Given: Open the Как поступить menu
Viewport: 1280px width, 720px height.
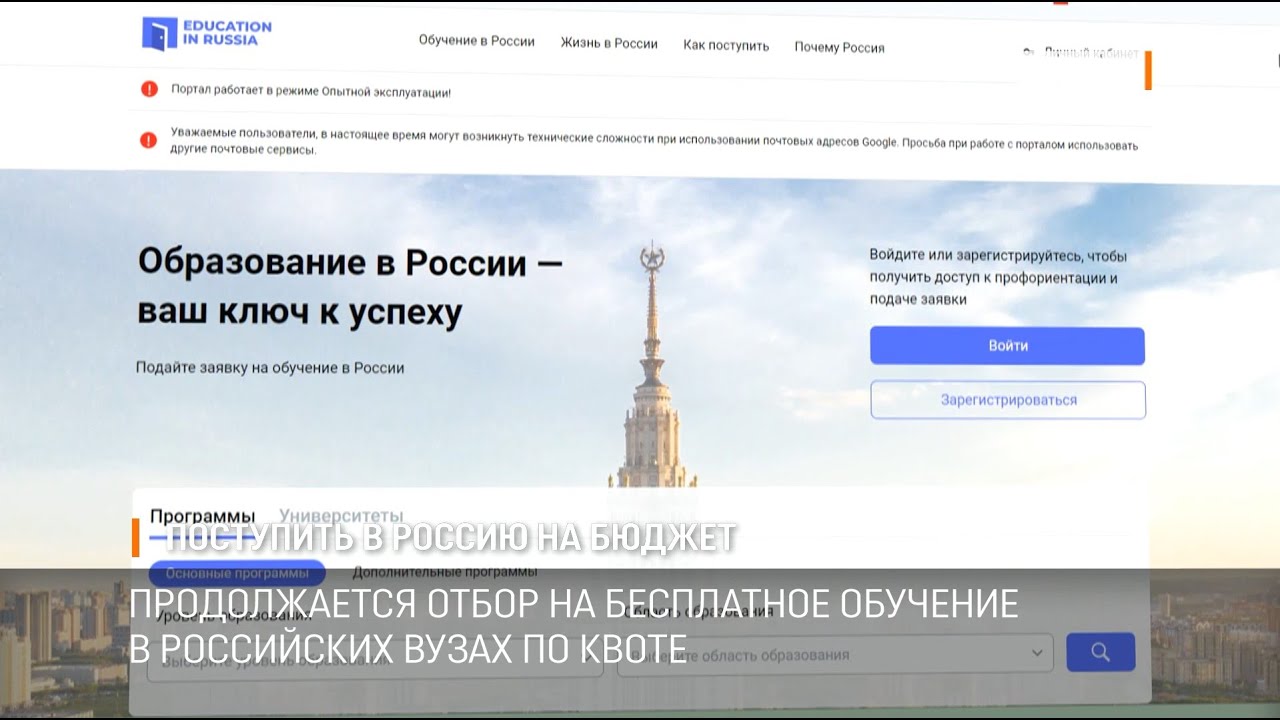Looking at the screenshot, I should click(x=726, y=46).
